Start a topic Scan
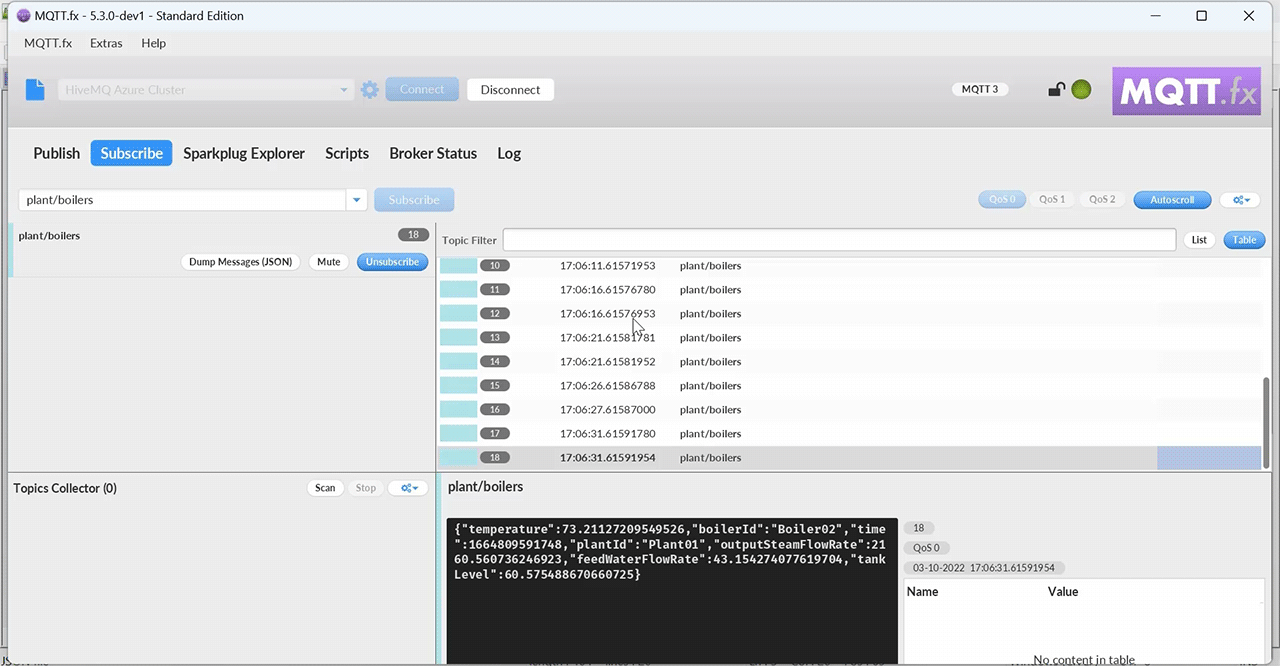The height and width of the screenshot is (666, 1280). (325, 488)
